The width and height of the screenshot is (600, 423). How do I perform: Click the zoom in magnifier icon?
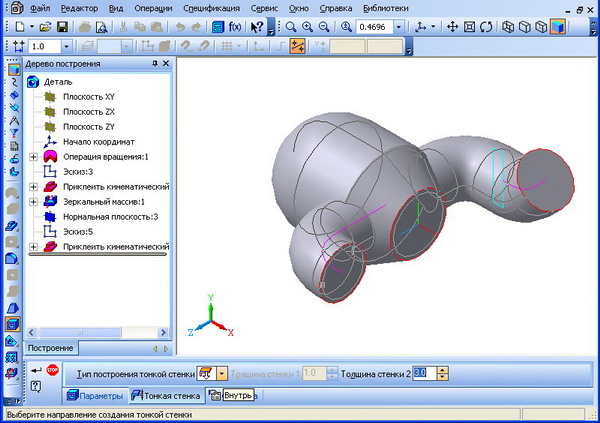point(306,25)
